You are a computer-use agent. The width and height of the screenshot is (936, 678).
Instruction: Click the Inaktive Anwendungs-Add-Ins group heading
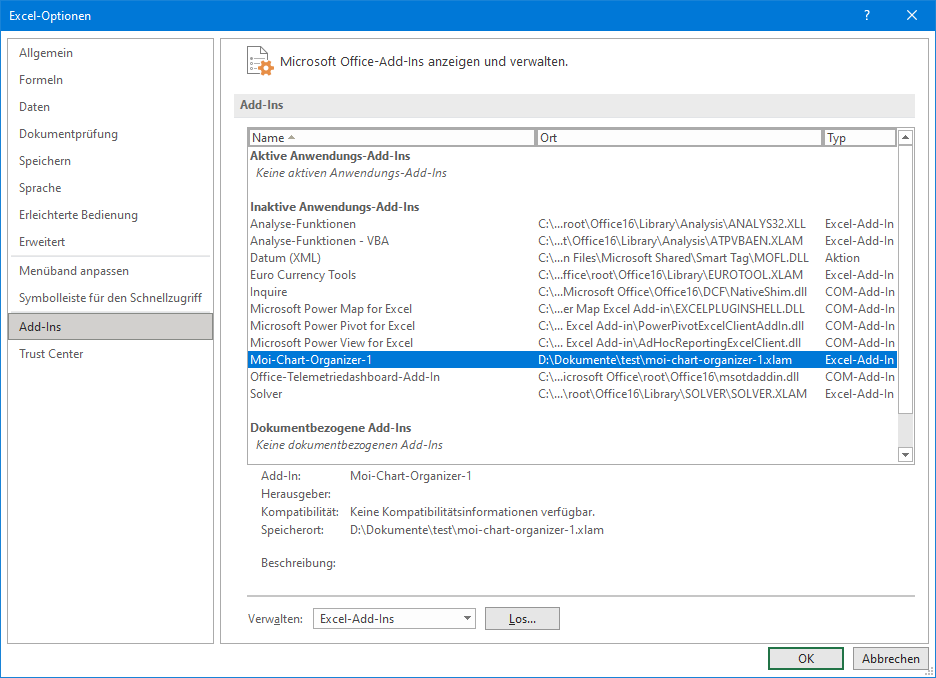tap(334, 207)
